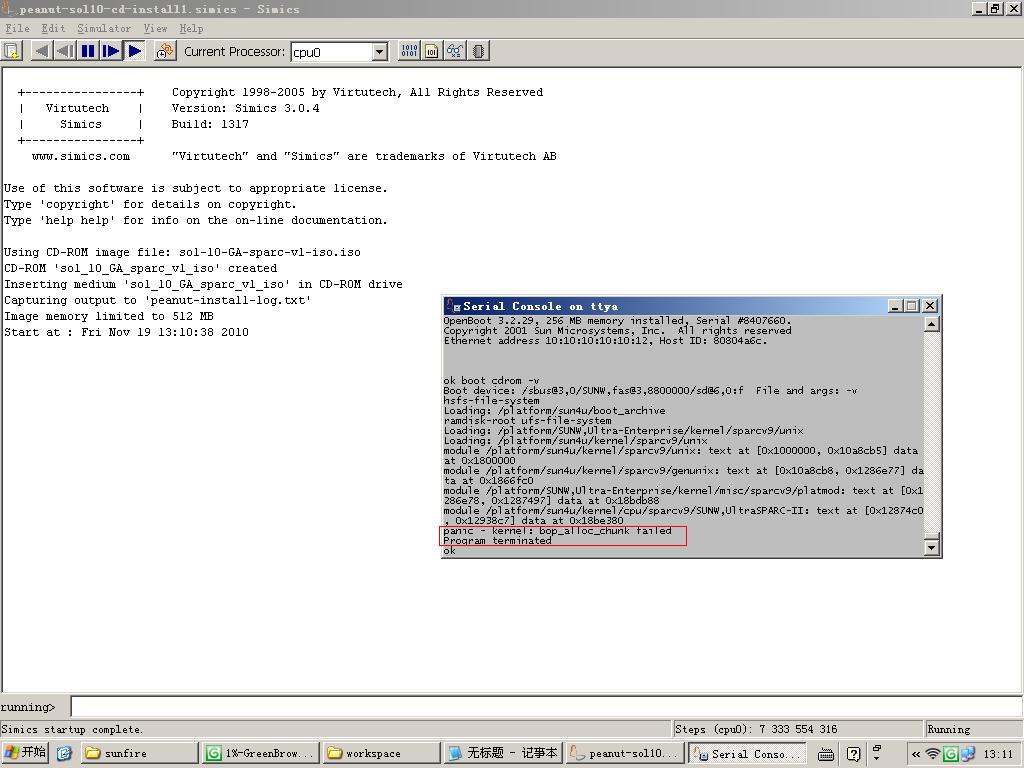This screenshot has width=1024, height=768.
Task: Minimize the main Simics window
Action: point(979,8)
